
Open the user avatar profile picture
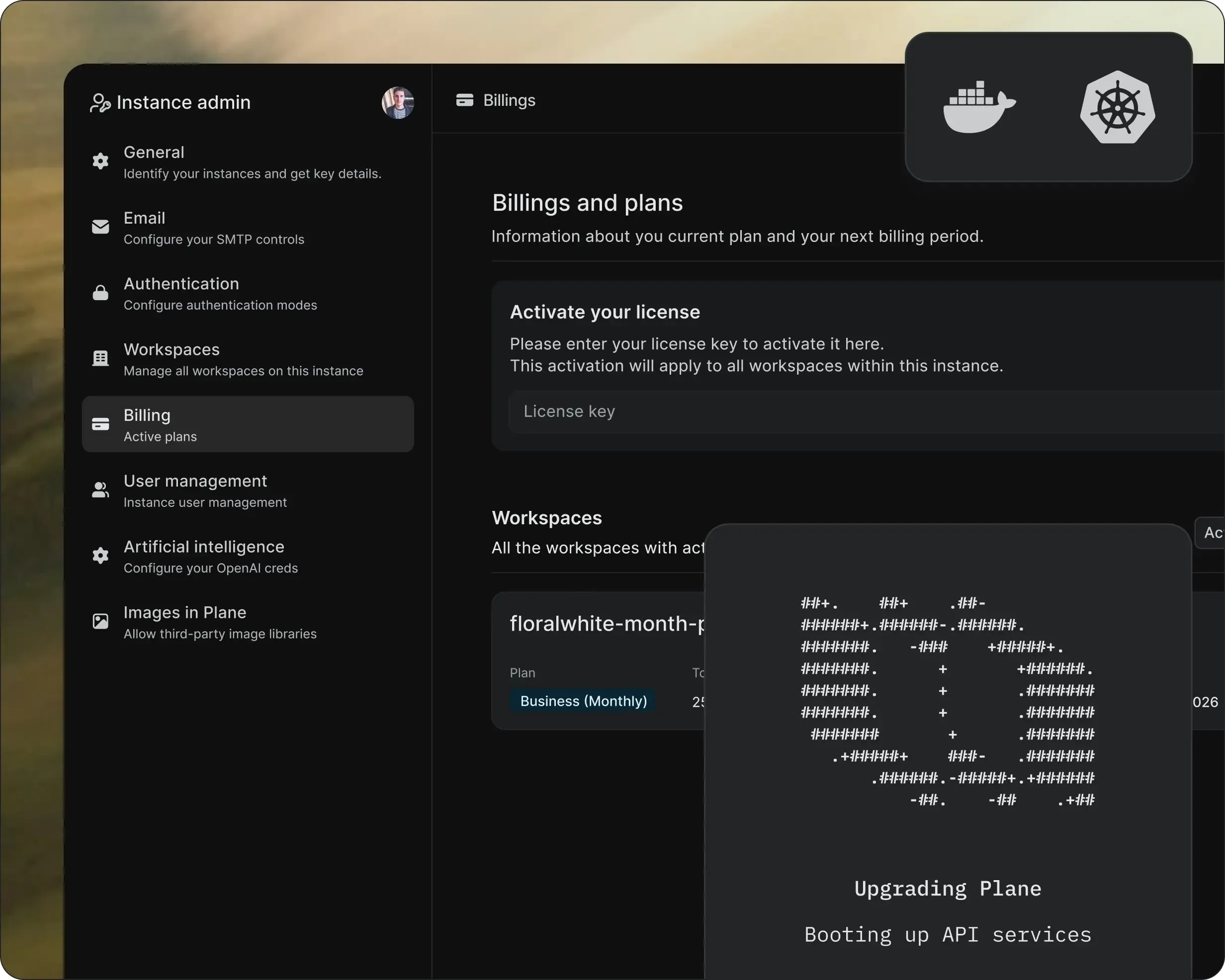(x=398, y=103)
